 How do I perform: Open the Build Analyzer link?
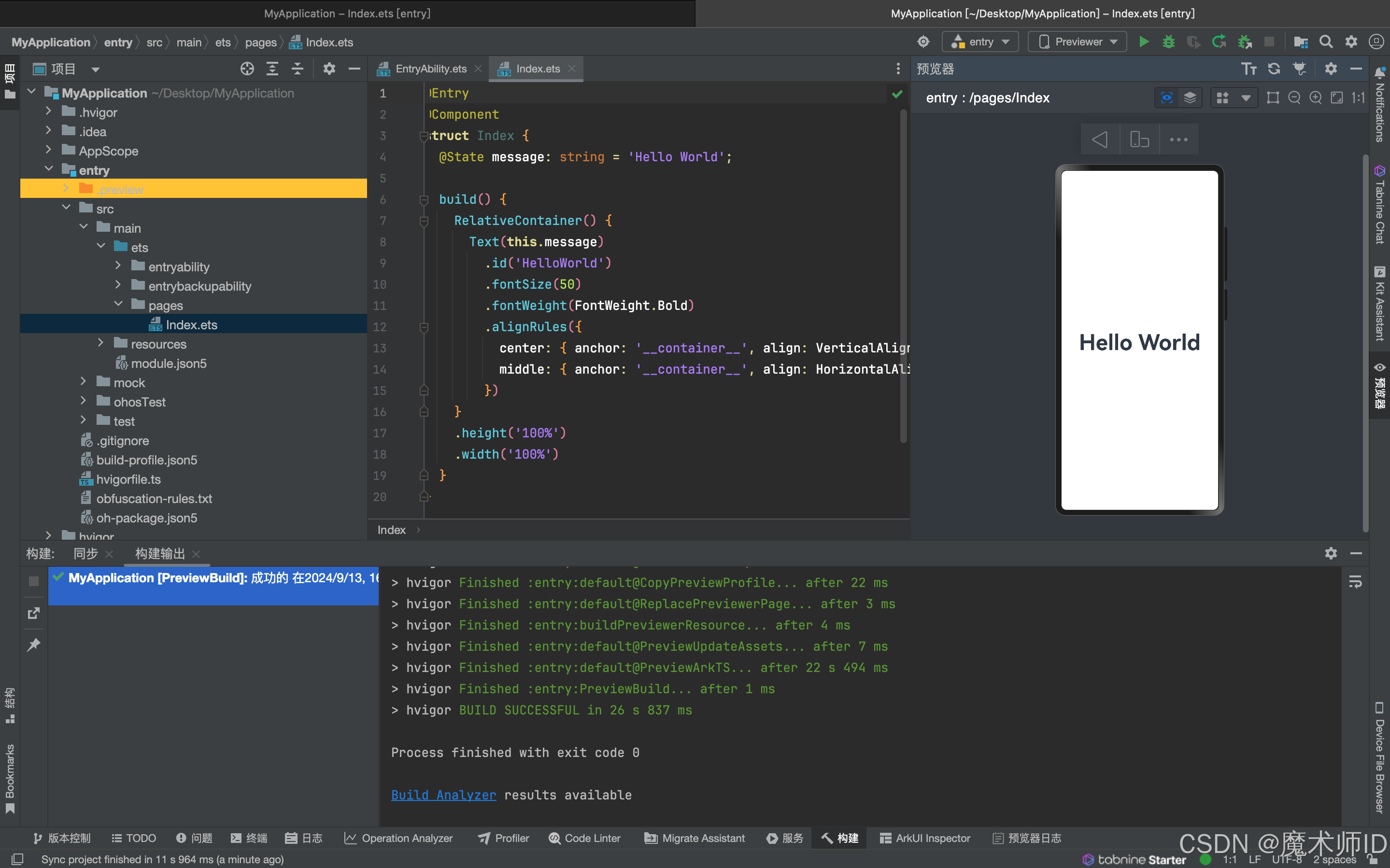coord(443,795)
